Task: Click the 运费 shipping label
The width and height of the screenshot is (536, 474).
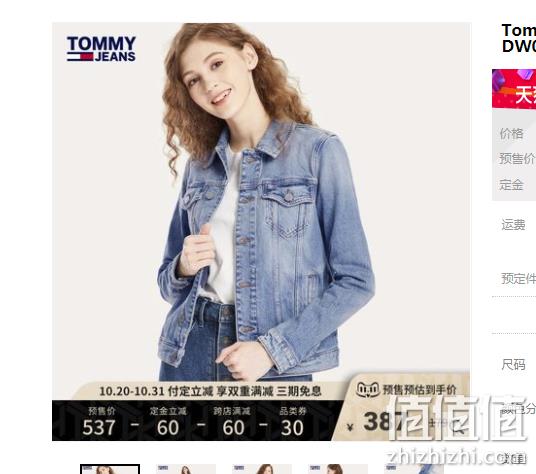Action: click(513, 225)
